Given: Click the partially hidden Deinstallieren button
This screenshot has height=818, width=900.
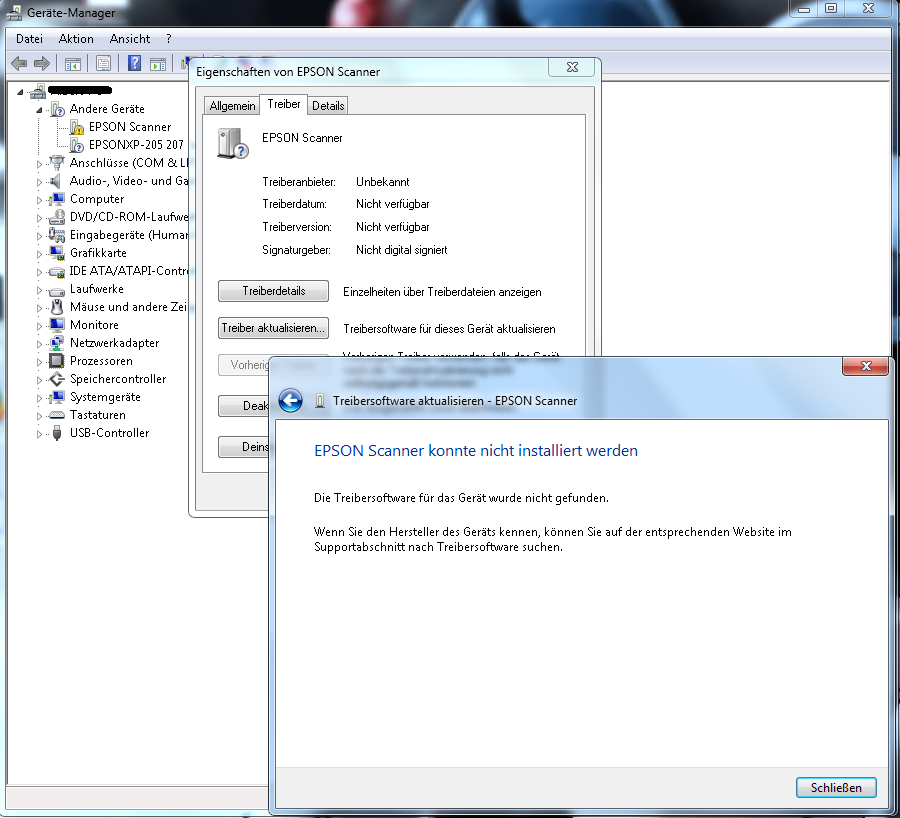Looking at the screenshot, I should click(x=244, y=447).
